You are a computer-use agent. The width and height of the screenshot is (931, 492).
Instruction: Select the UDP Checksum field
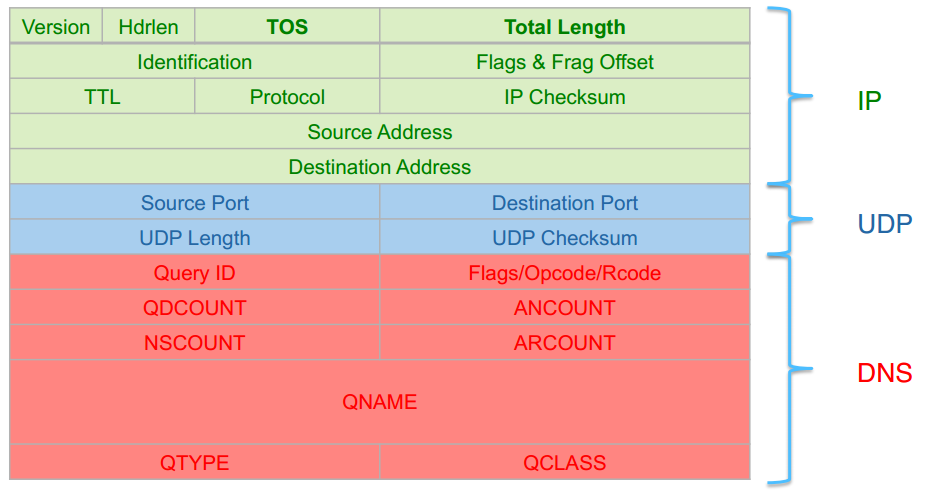coord(564,238)
